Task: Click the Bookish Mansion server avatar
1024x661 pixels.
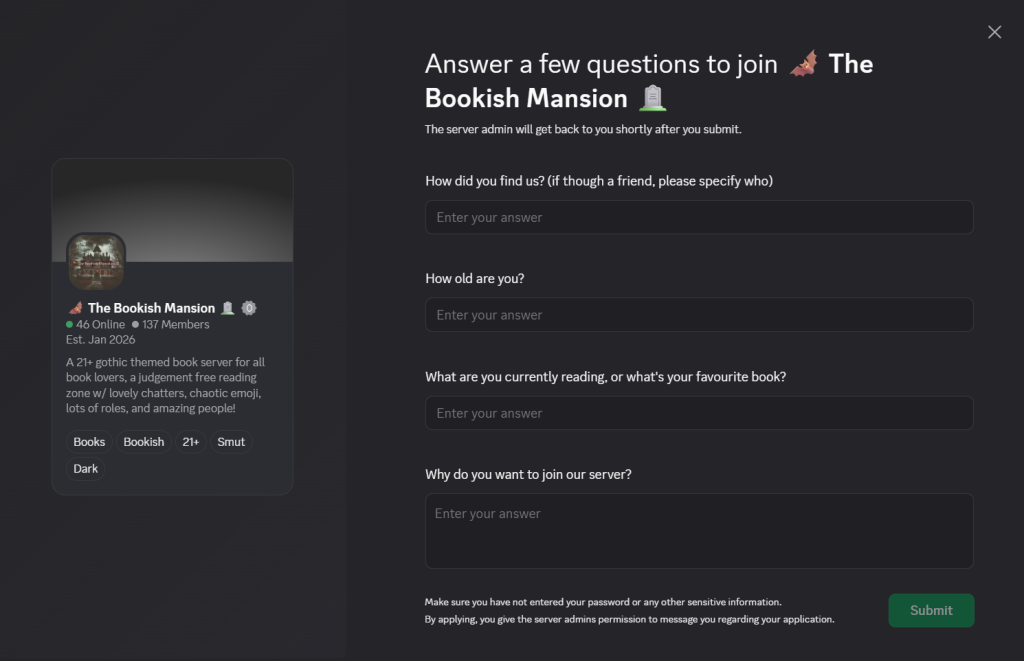Action: [x=96, y=262]
